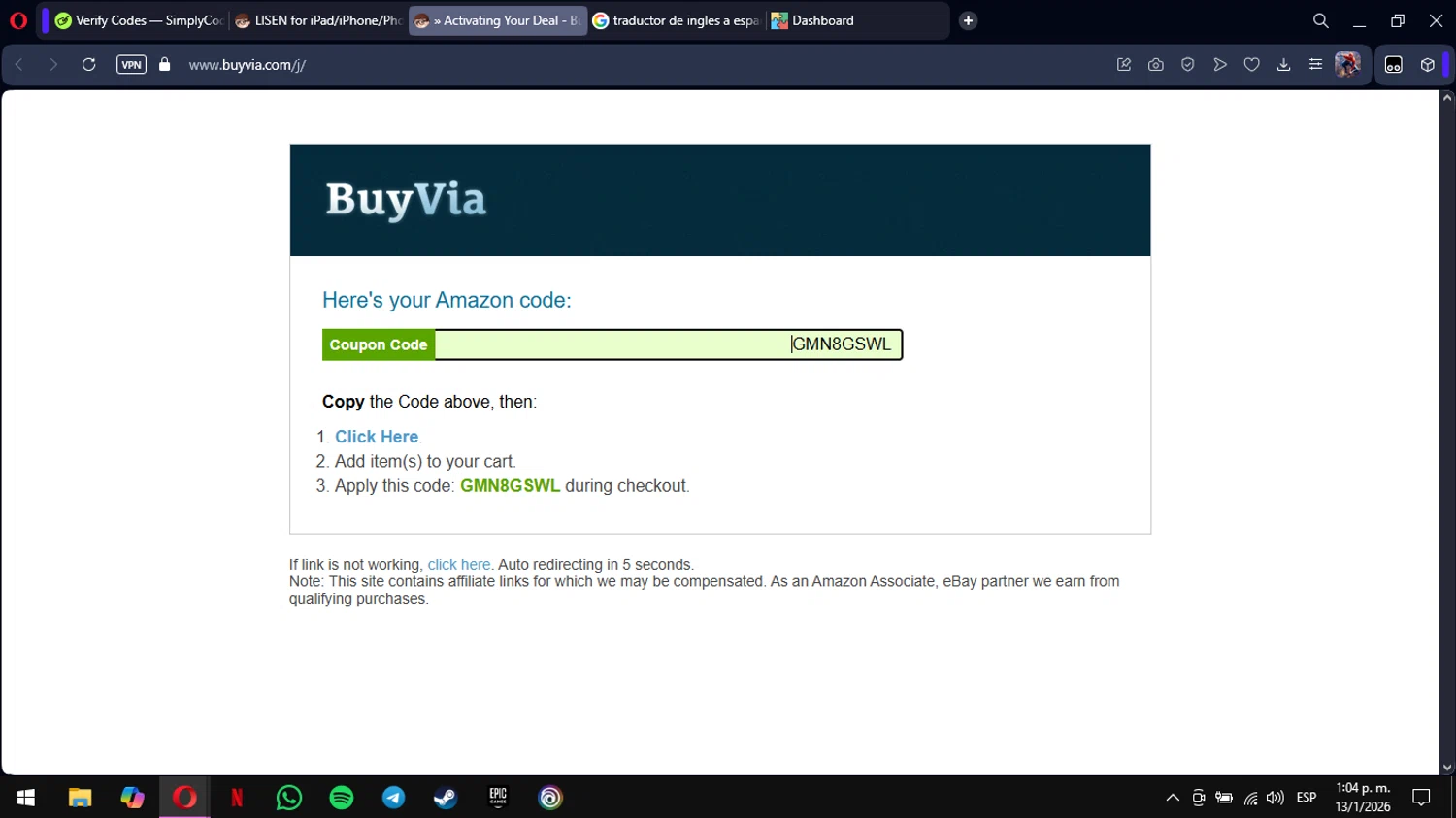Switch to LISEN for iPad/iPhone tab
This screenshot has width=1456, height=818.
[x=318, y=20]
